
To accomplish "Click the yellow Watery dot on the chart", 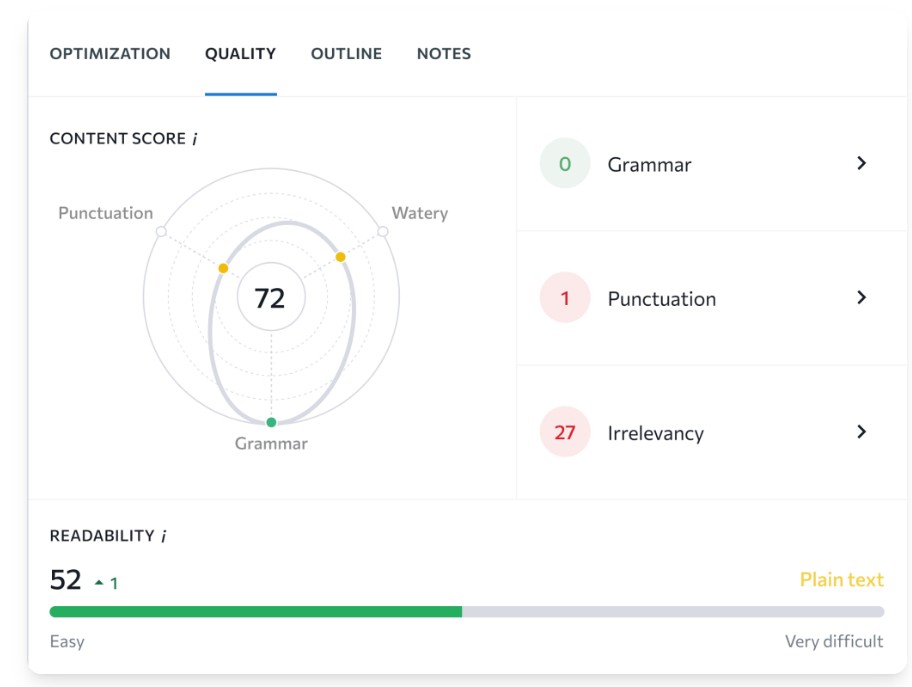I will coord(341,257).
